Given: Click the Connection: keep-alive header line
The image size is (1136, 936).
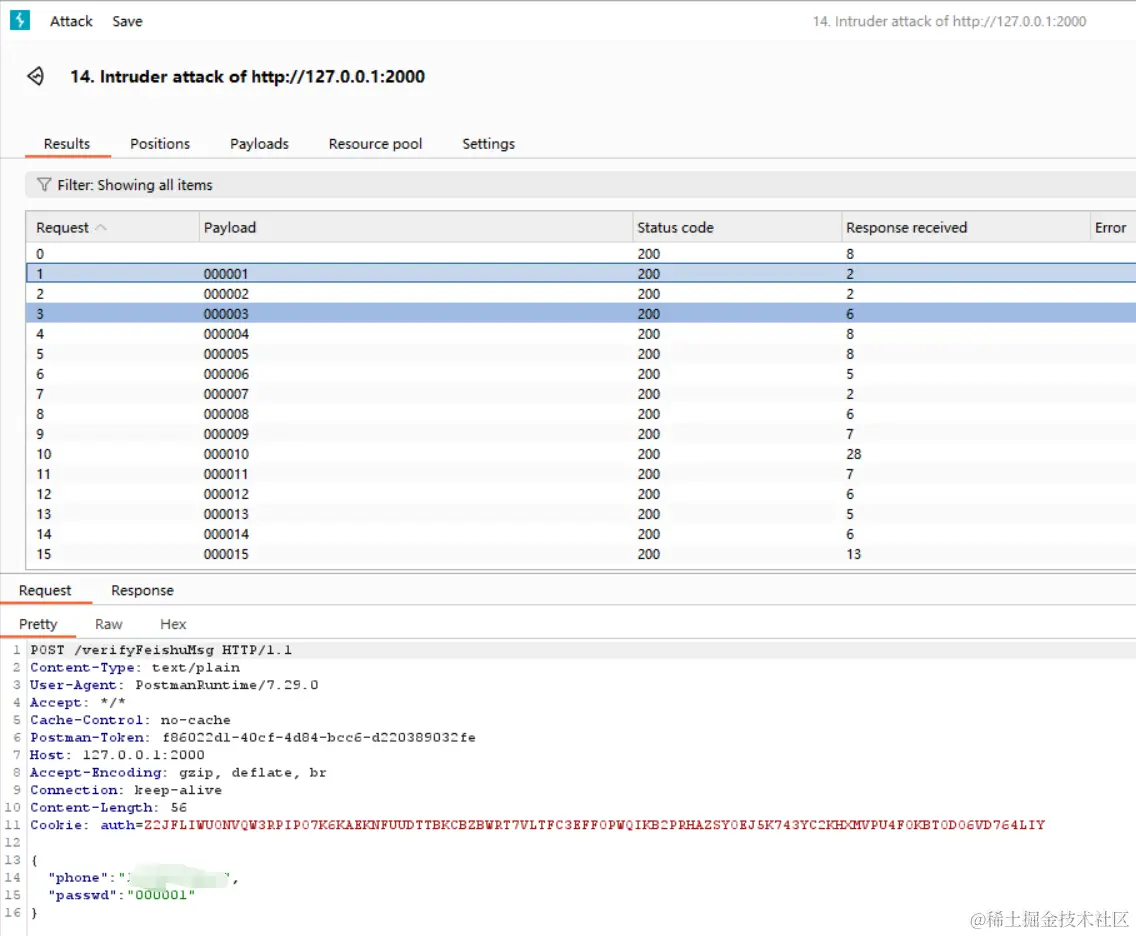Looking at the screenshot, I should tap(126, 790).
